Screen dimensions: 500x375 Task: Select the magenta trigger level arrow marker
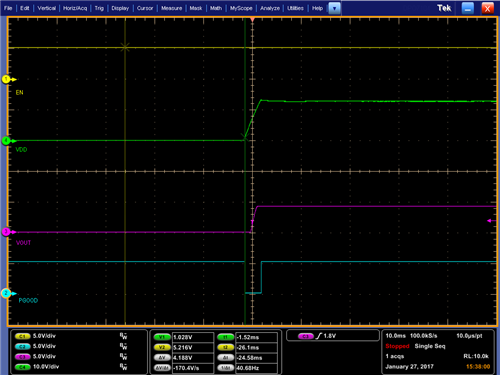coord(491,221)
